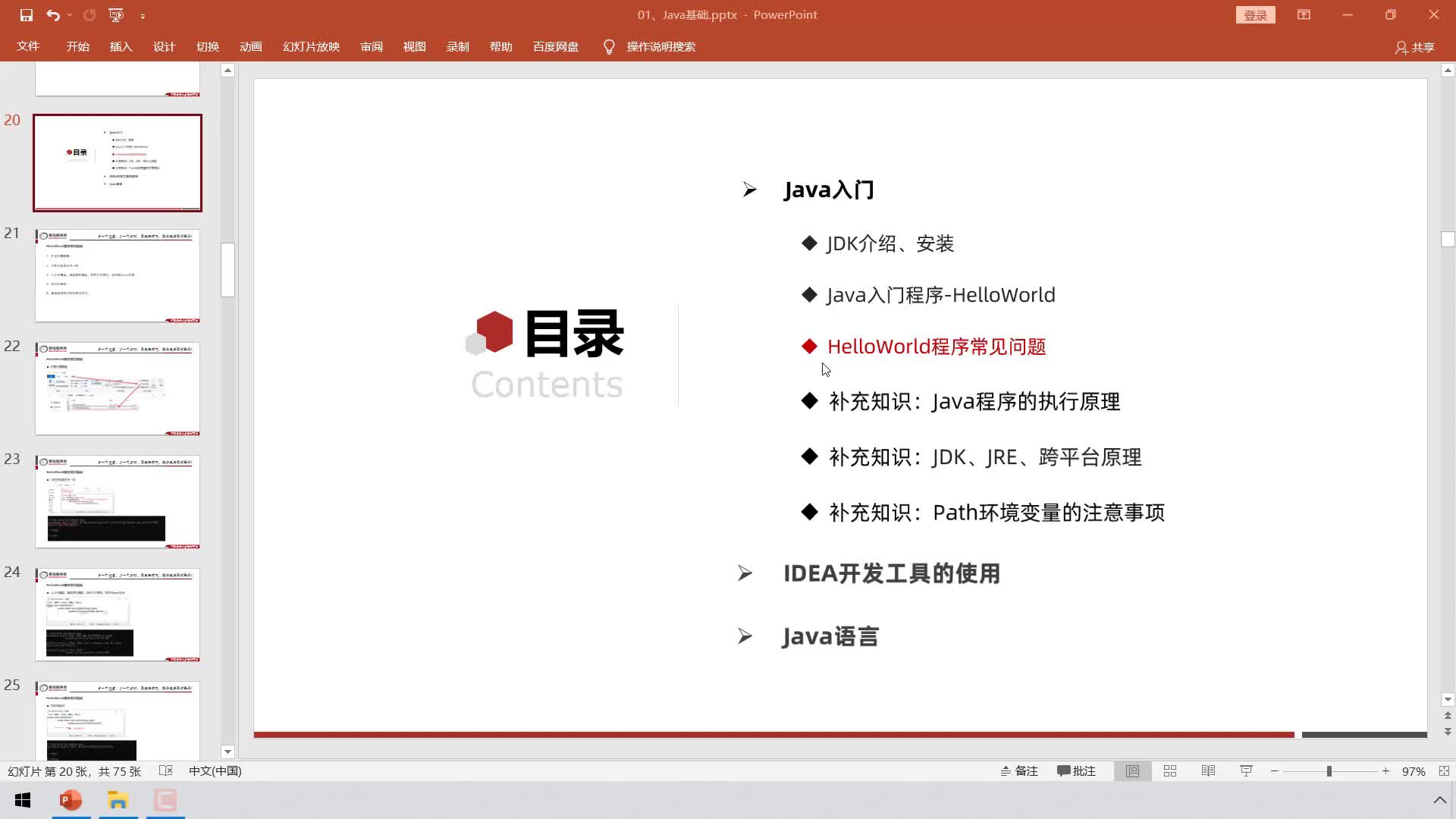Image resolution: width=1456 pixels, height=819 pixels.
Task: Click 补充知识：Java程序的执行原理 text
Action: pyautogui.click(x=974, y=402)
